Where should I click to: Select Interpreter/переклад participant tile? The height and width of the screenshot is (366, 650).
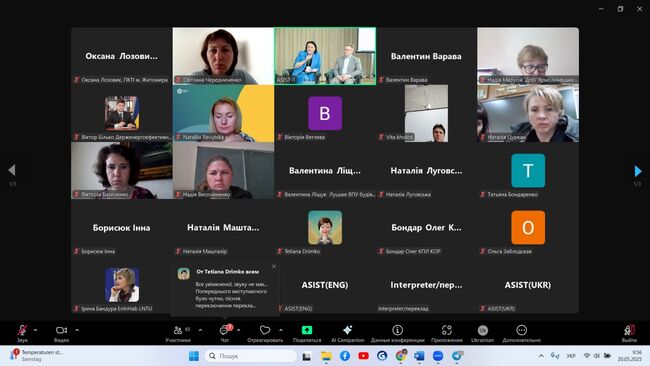pos(427,285)
